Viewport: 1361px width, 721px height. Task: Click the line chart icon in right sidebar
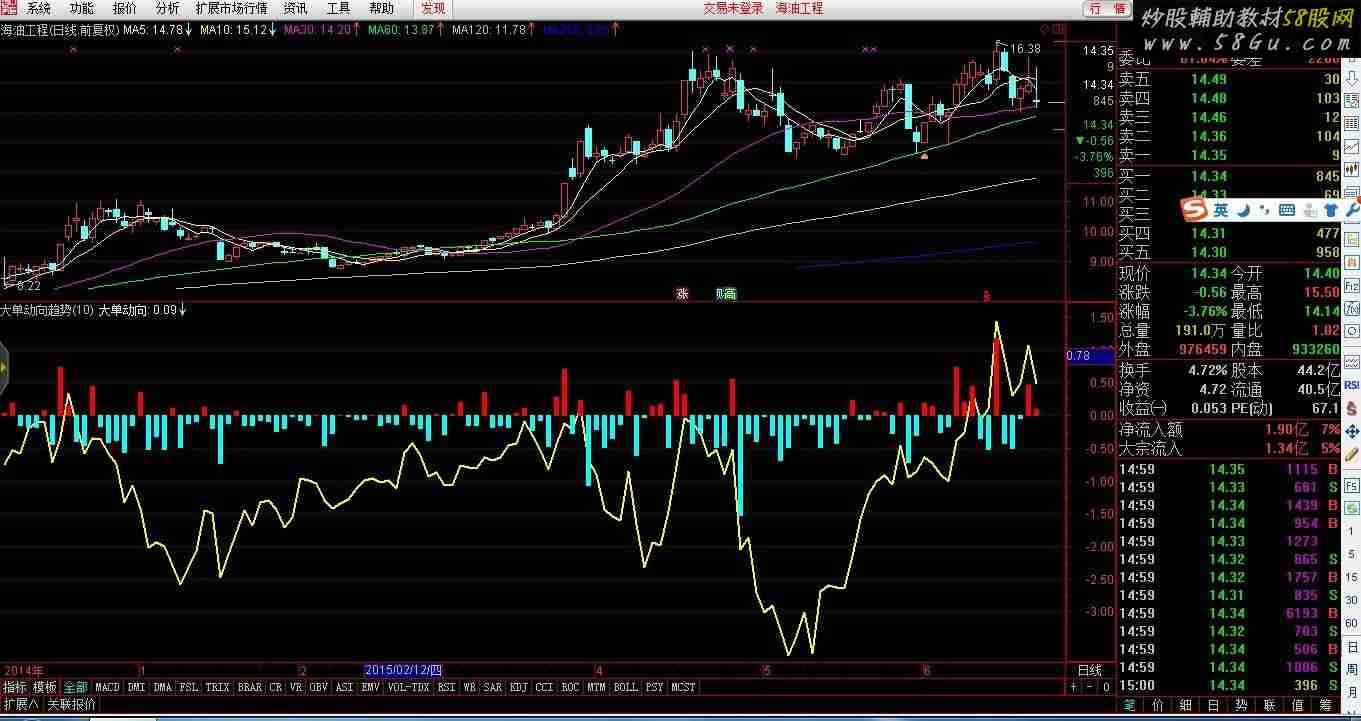click(1351, 145)
